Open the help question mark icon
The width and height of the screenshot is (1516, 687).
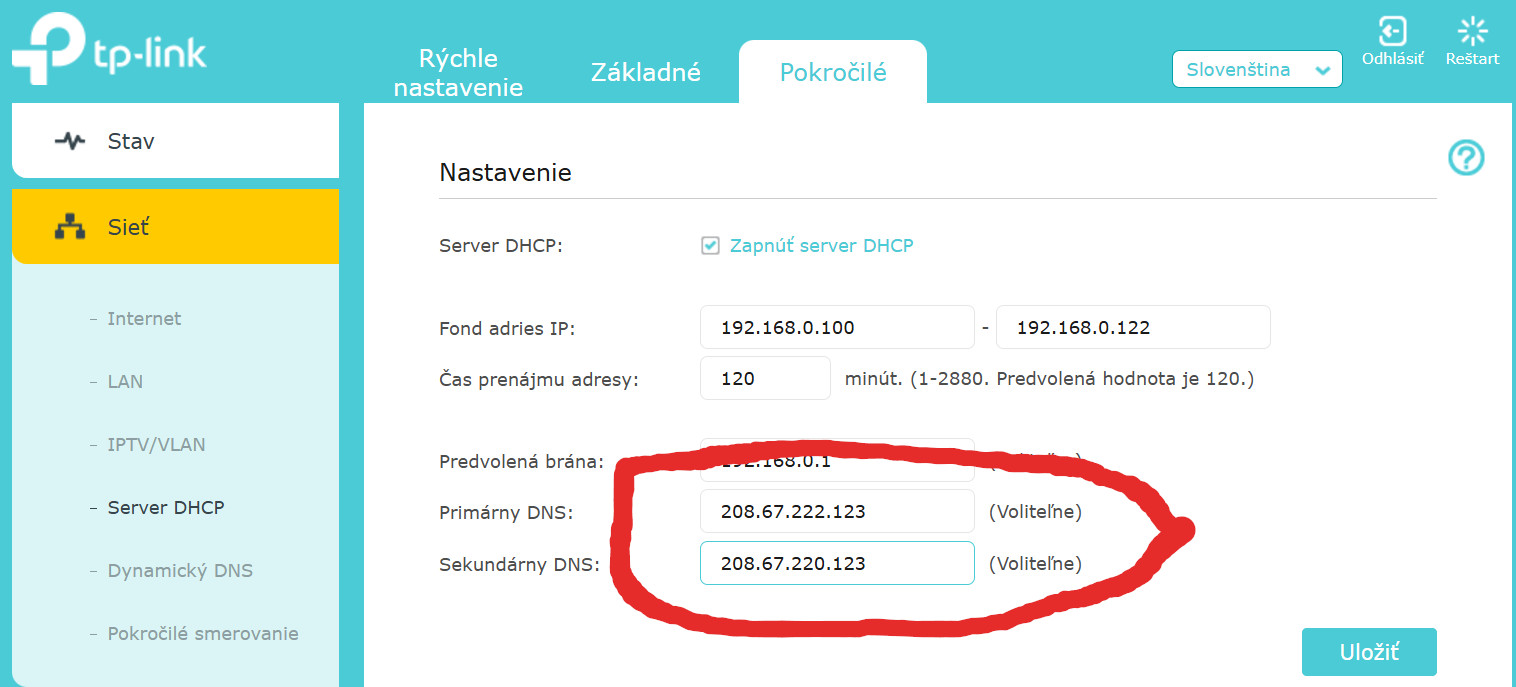pyautogui.click(x=1466, y=158)
